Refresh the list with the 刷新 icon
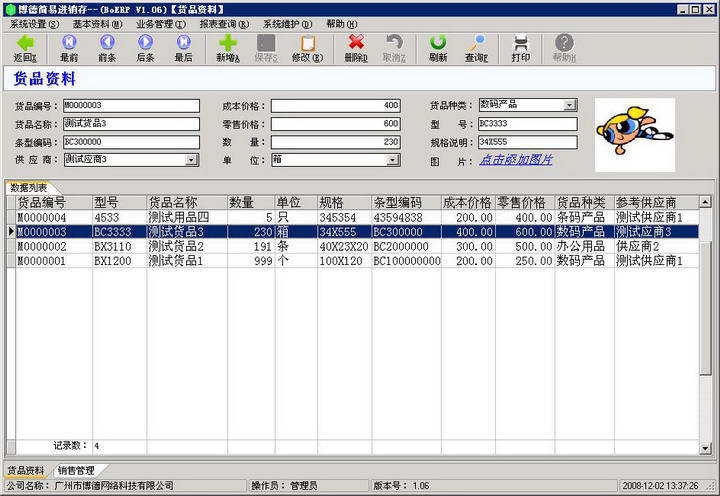720x496 pixels. point(438,47)
